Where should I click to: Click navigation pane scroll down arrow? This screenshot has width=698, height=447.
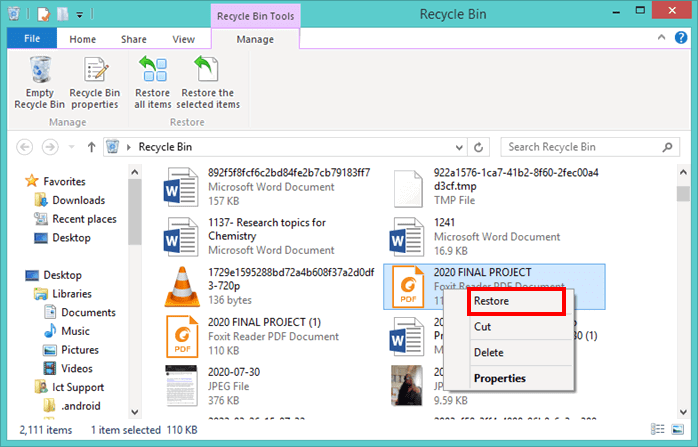coord(135,412)
